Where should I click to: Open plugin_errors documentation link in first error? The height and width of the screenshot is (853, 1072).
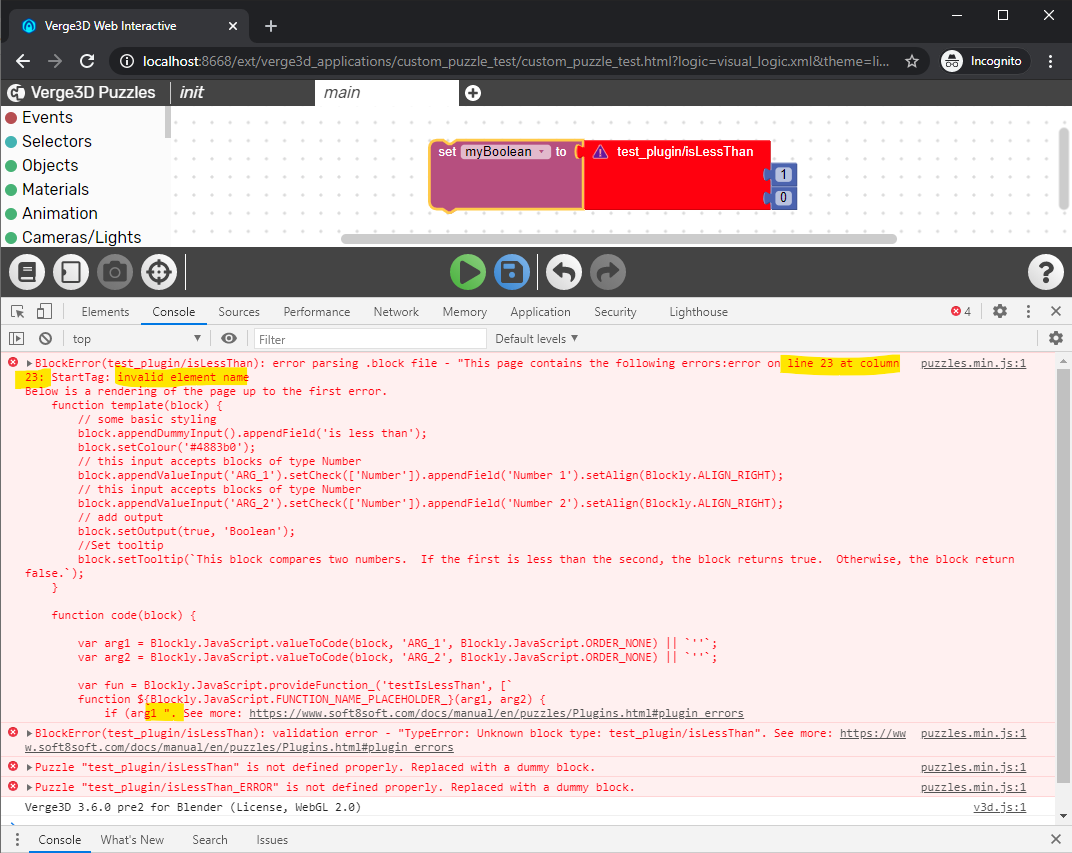(496, 713)
